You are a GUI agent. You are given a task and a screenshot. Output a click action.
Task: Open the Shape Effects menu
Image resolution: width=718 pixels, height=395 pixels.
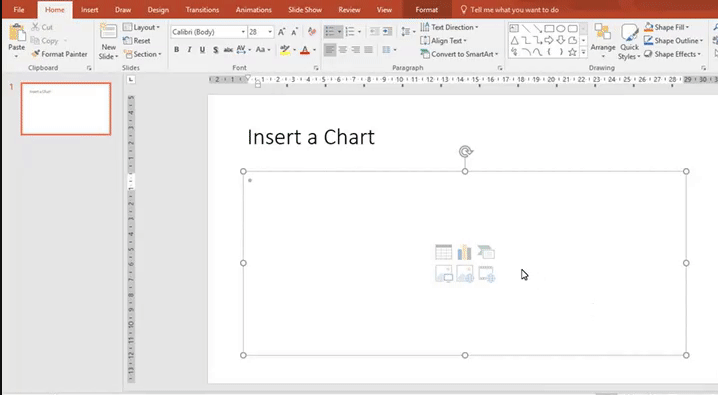coord(672,54)
